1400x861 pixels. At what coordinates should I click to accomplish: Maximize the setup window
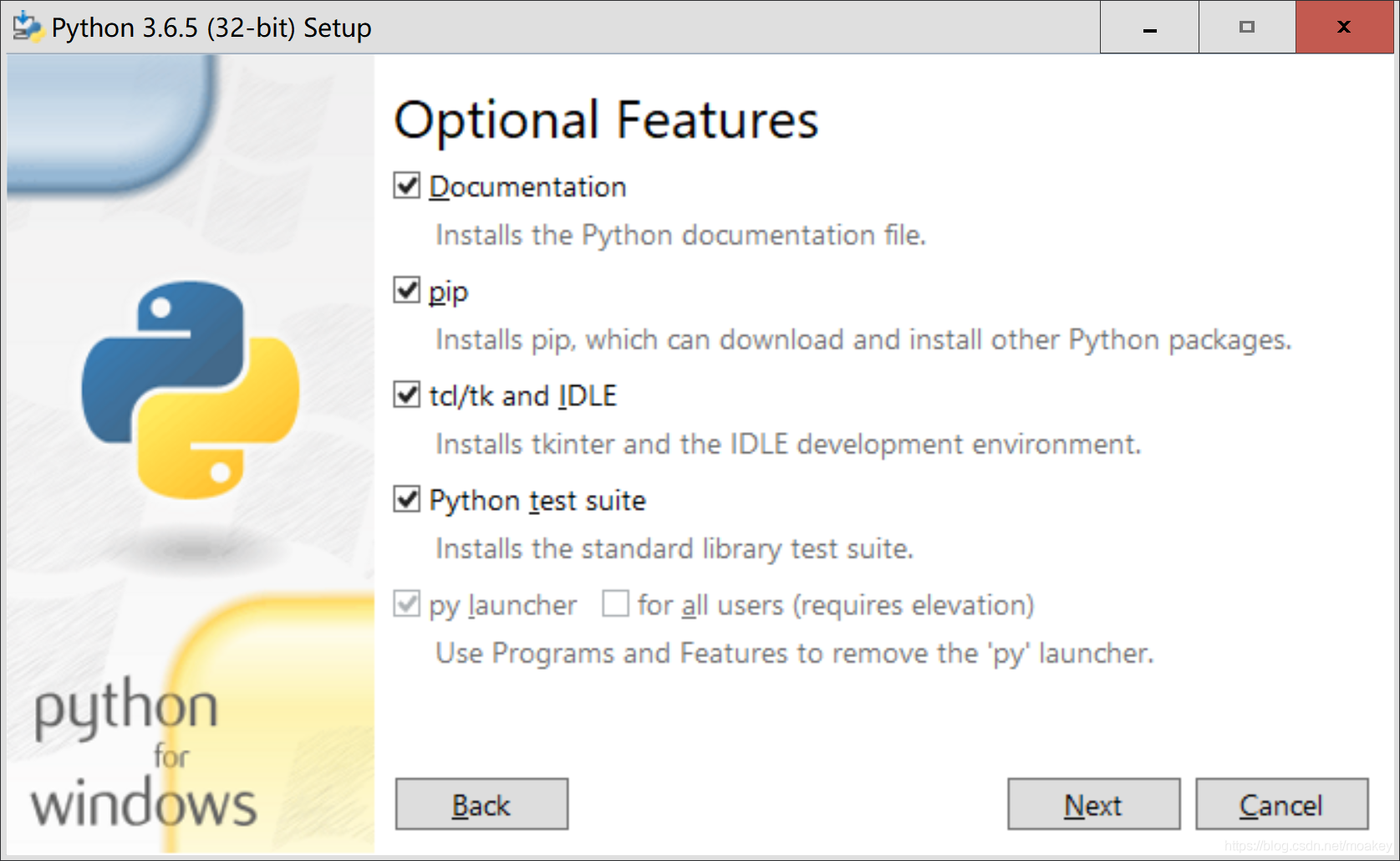(1247, 27)
